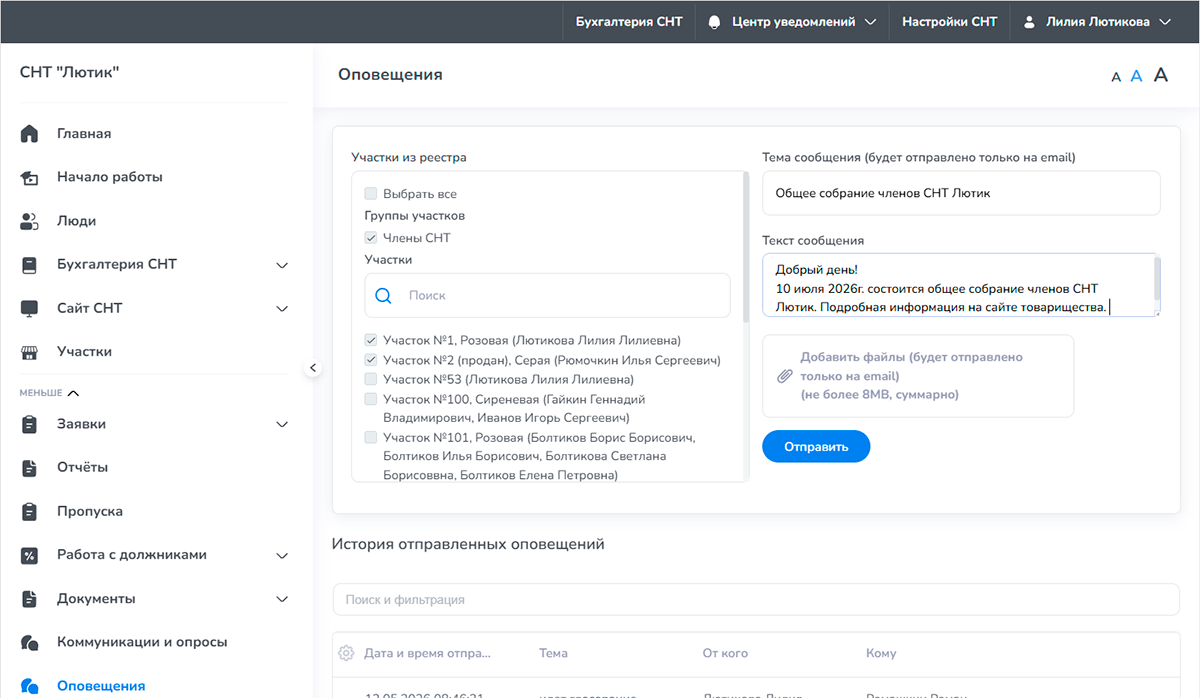Click the paperclip attach files icon
Screen dimensions: 1200x698
tap(785, 376)
